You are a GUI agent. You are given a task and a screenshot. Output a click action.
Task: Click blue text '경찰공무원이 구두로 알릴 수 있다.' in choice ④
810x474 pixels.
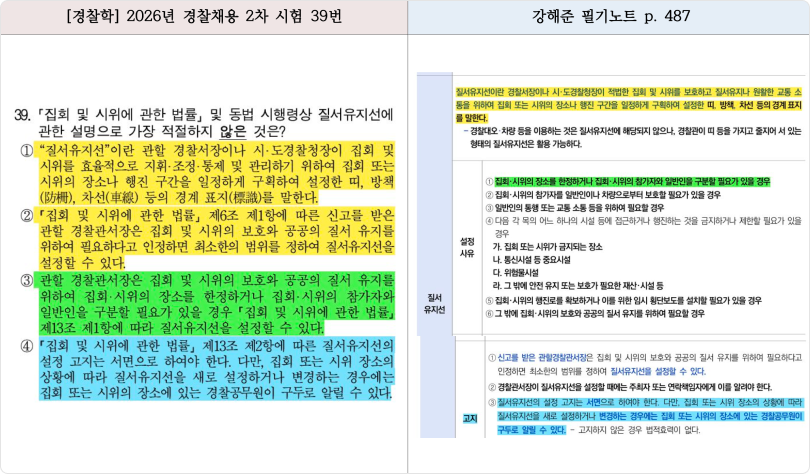coord(299,393)
